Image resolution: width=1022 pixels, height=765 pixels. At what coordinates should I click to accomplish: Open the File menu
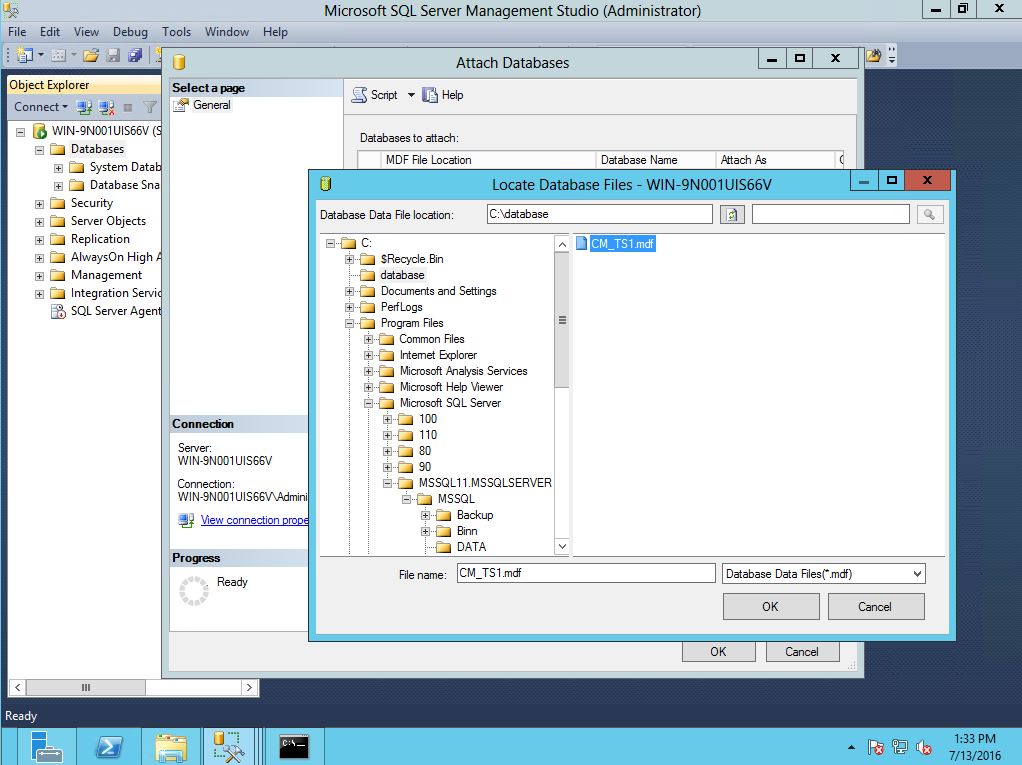coord(17,31)
